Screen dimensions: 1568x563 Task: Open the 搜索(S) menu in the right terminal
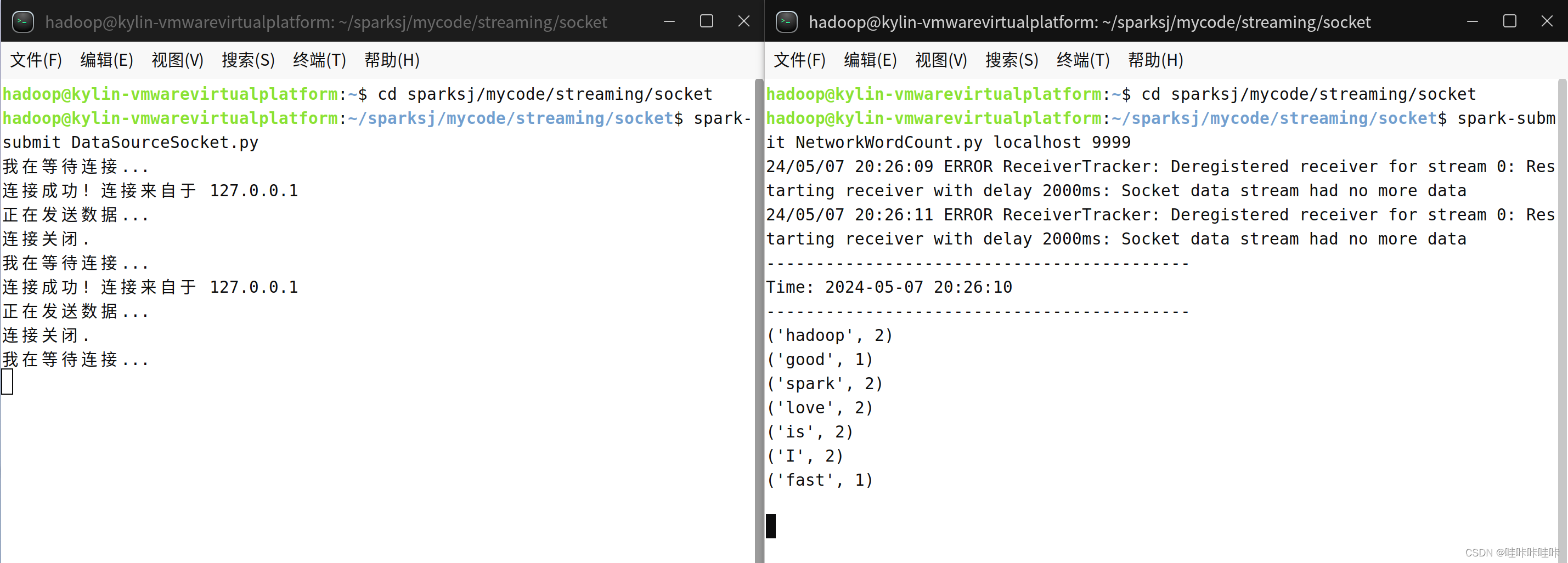pyautogui.click(x=1012, y=60)
